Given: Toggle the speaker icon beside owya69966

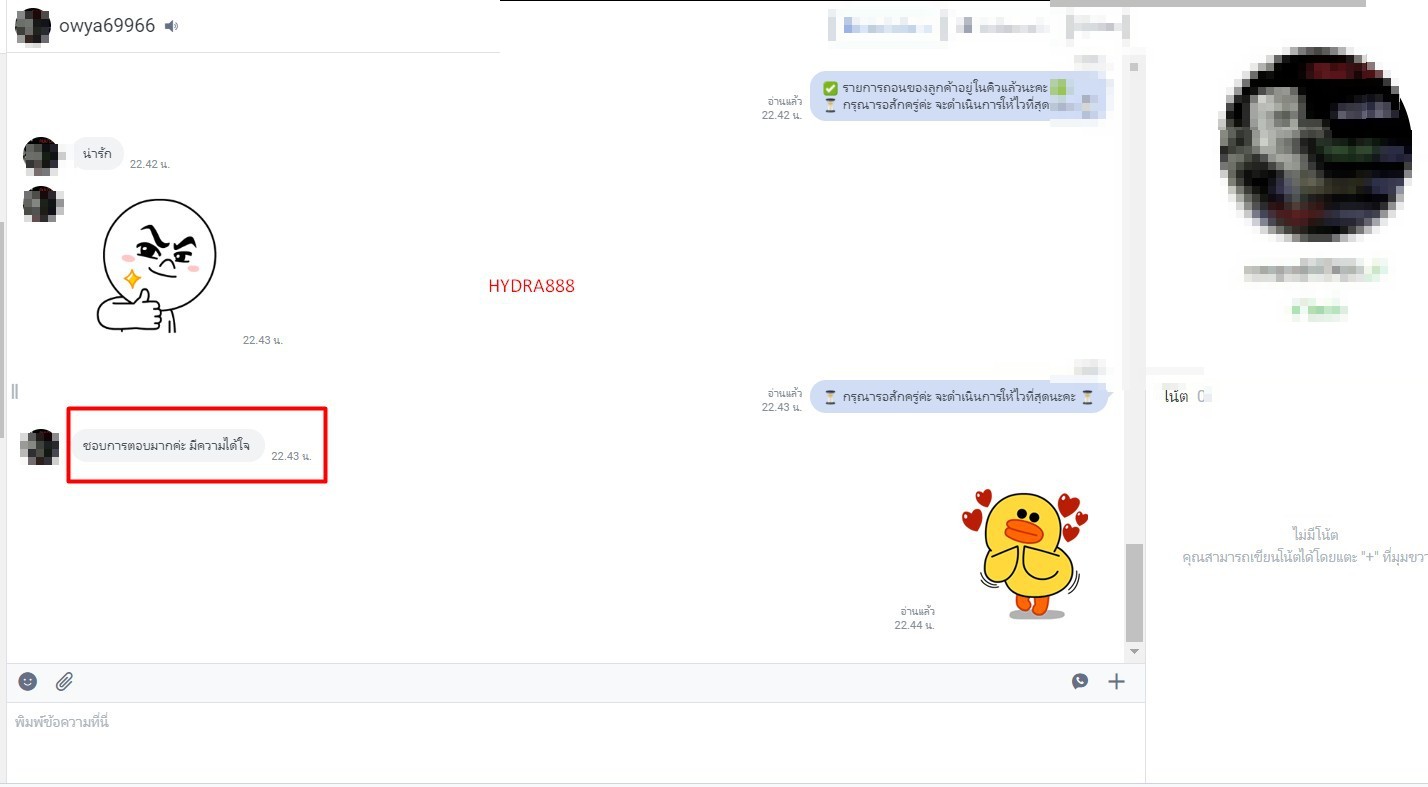Looking at the screenshot, I should tap(171, 26).
